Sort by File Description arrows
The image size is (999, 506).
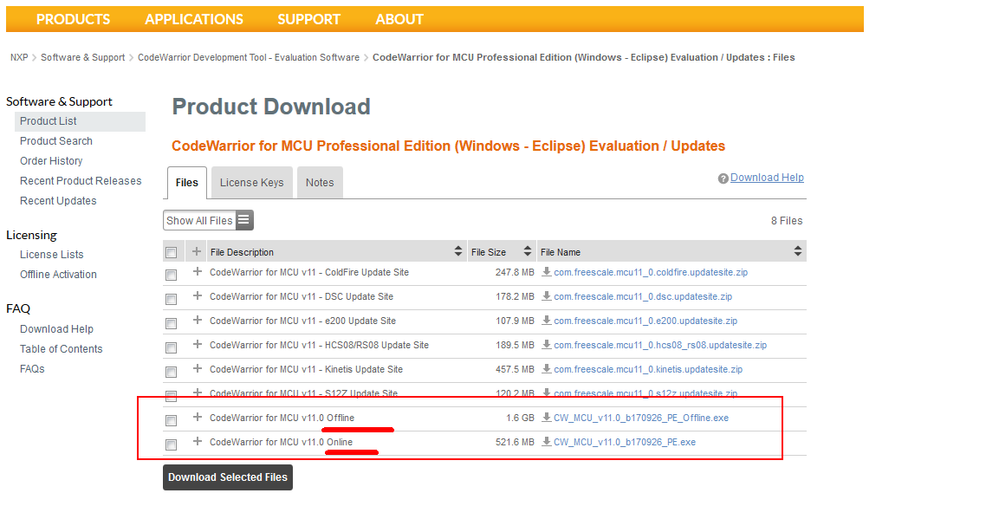click(458, 251)
